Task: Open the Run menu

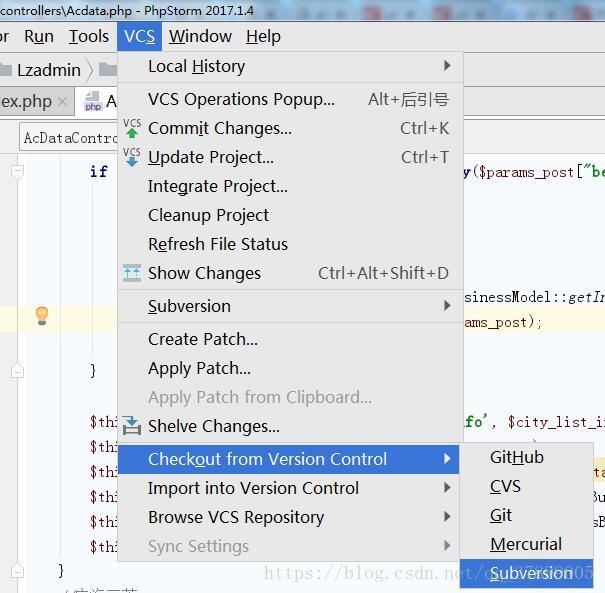Action: pyautogui.click(x=39, y=37)
